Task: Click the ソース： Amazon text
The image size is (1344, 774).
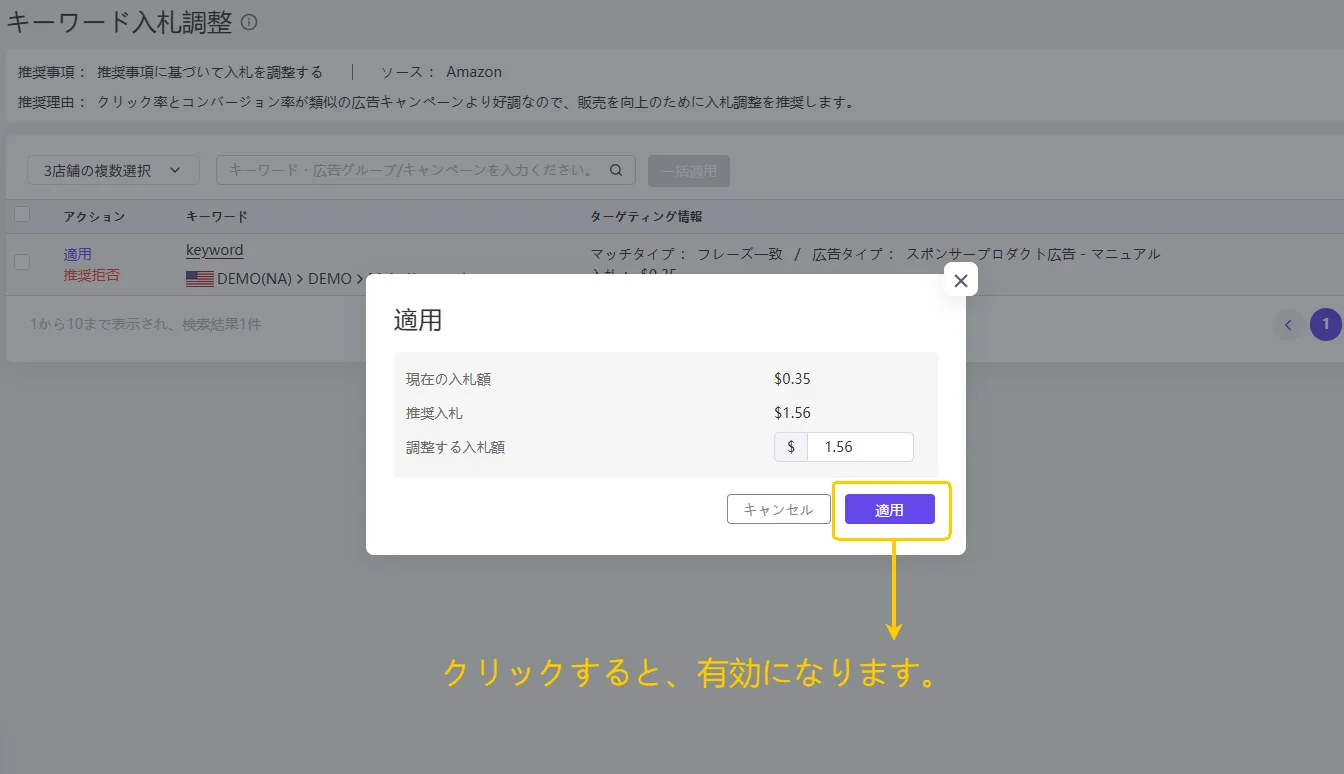Action: click(441, 72)
